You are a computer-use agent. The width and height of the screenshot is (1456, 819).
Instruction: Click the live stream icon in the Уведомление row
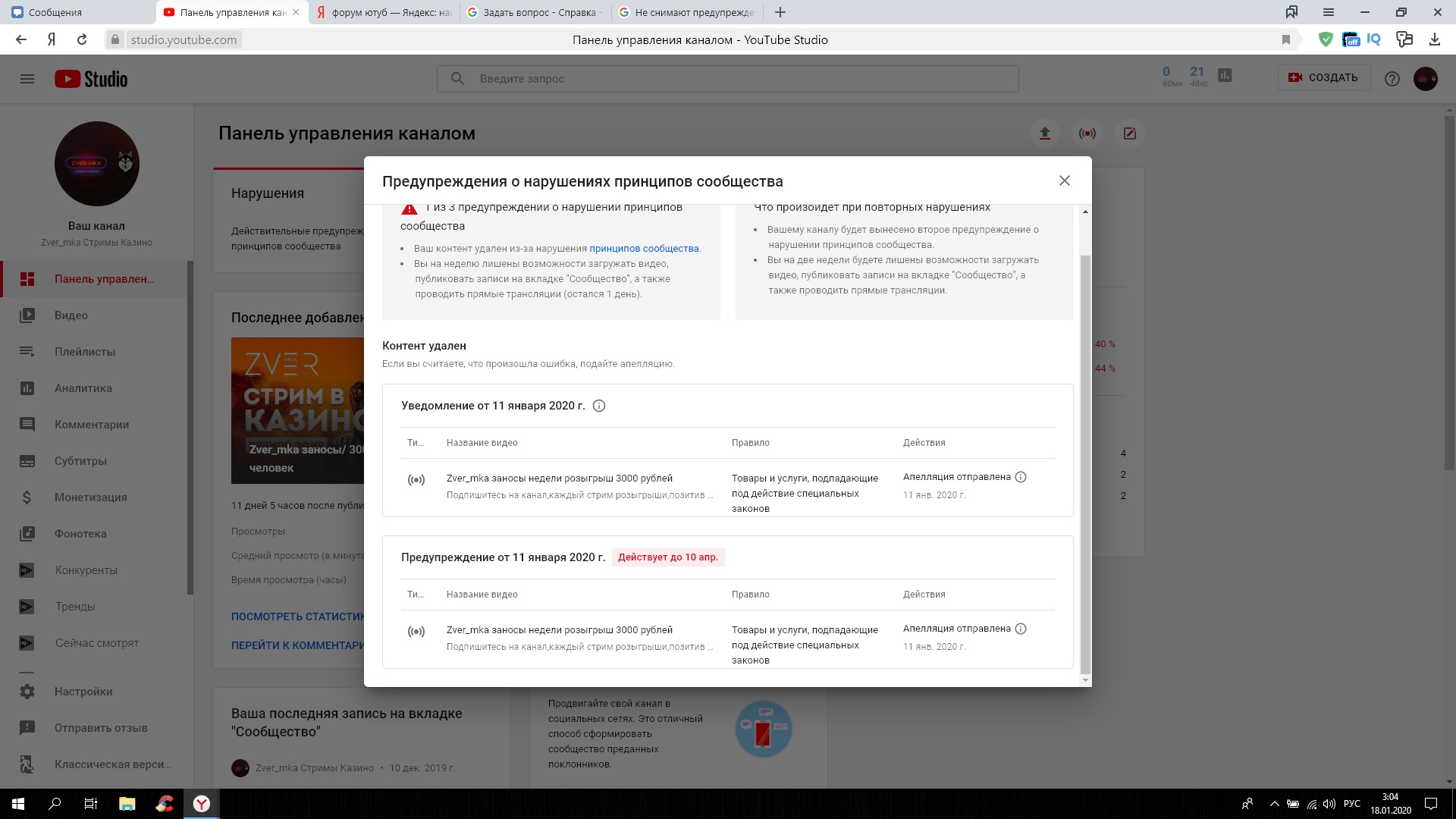tap(416, 480)
